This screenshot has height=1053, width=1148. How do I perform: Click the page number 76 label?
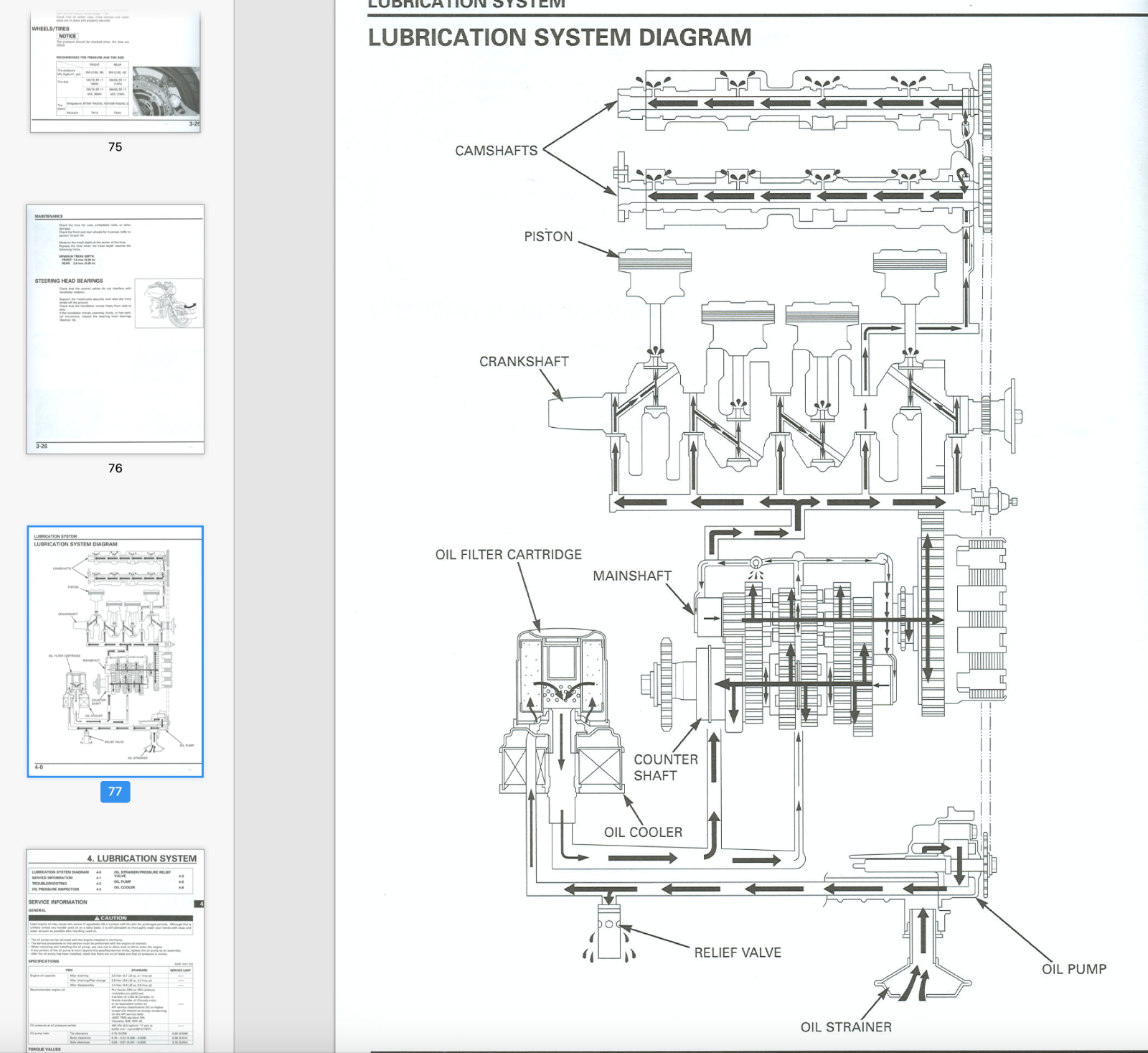coord(115,468)
